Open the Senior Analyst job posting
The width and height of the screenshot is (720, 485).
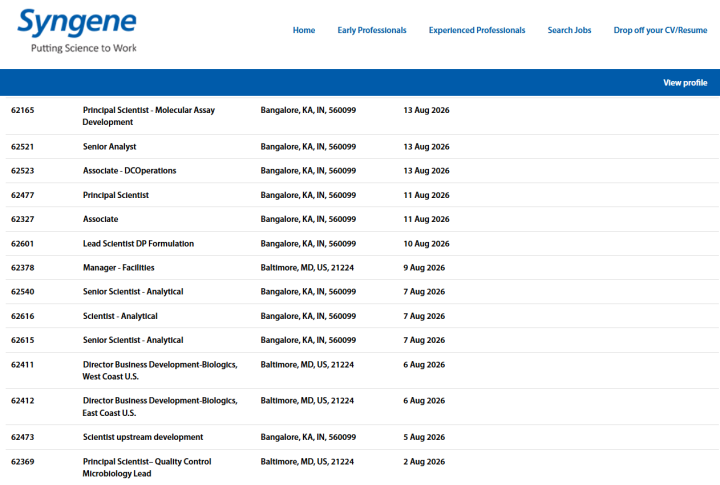click(x=110, y=147)
